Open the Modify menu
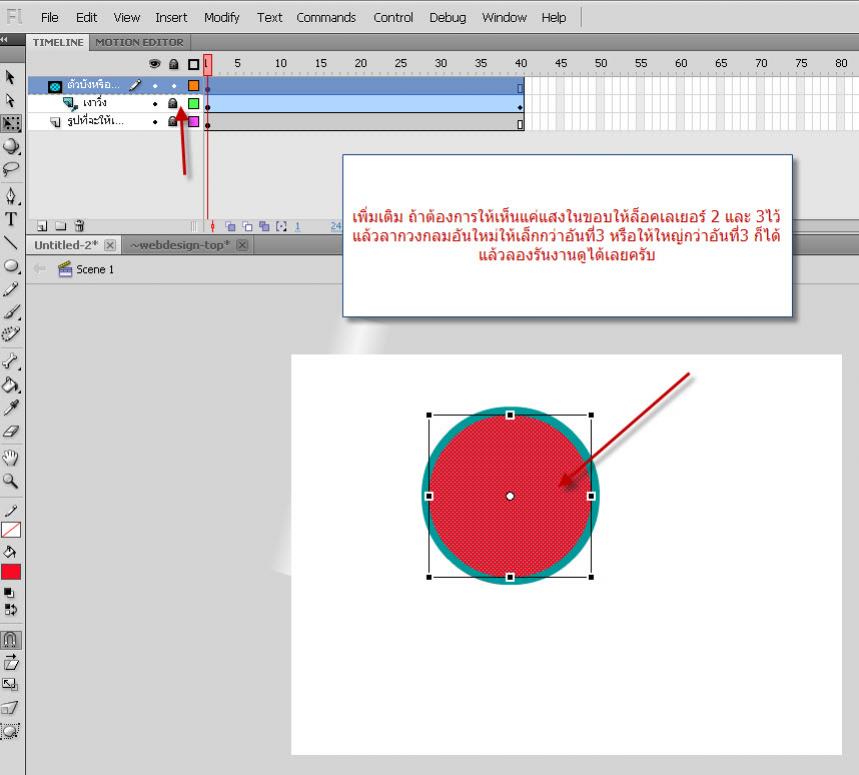This screenshot has width=859, height=775. pyautogui.click(x=221, y=17)
